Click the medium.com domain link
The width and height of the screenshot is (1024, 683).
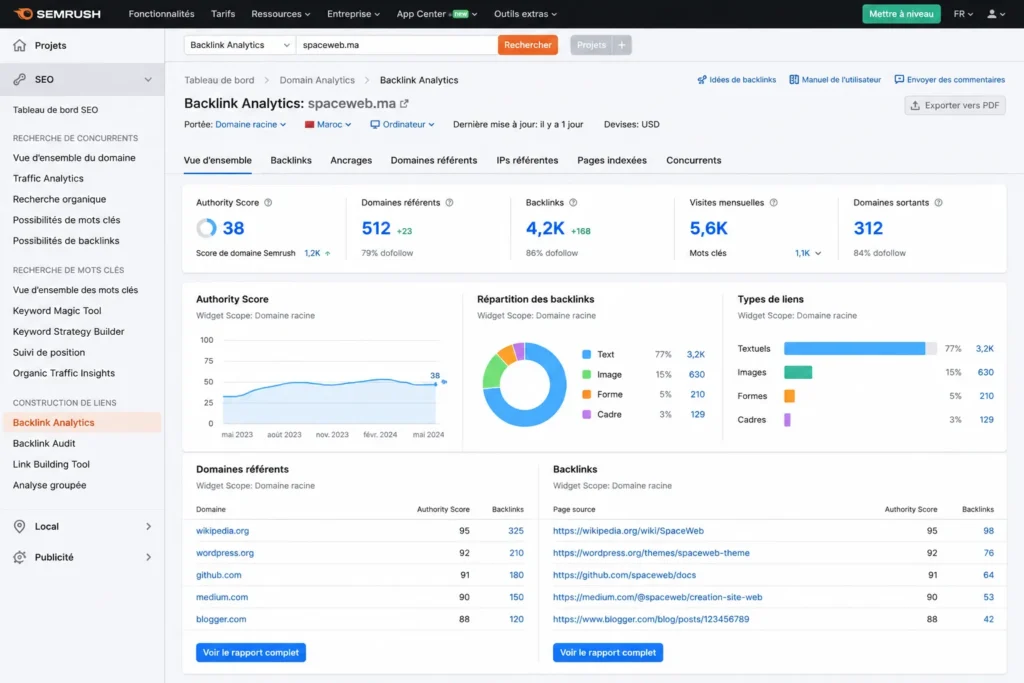222,597
